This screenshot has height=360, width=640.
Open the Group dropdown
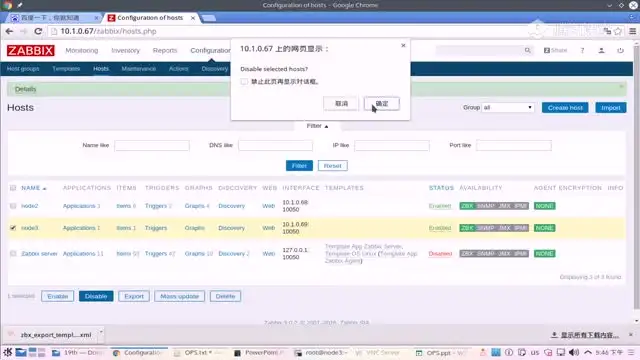pos(508,108)
